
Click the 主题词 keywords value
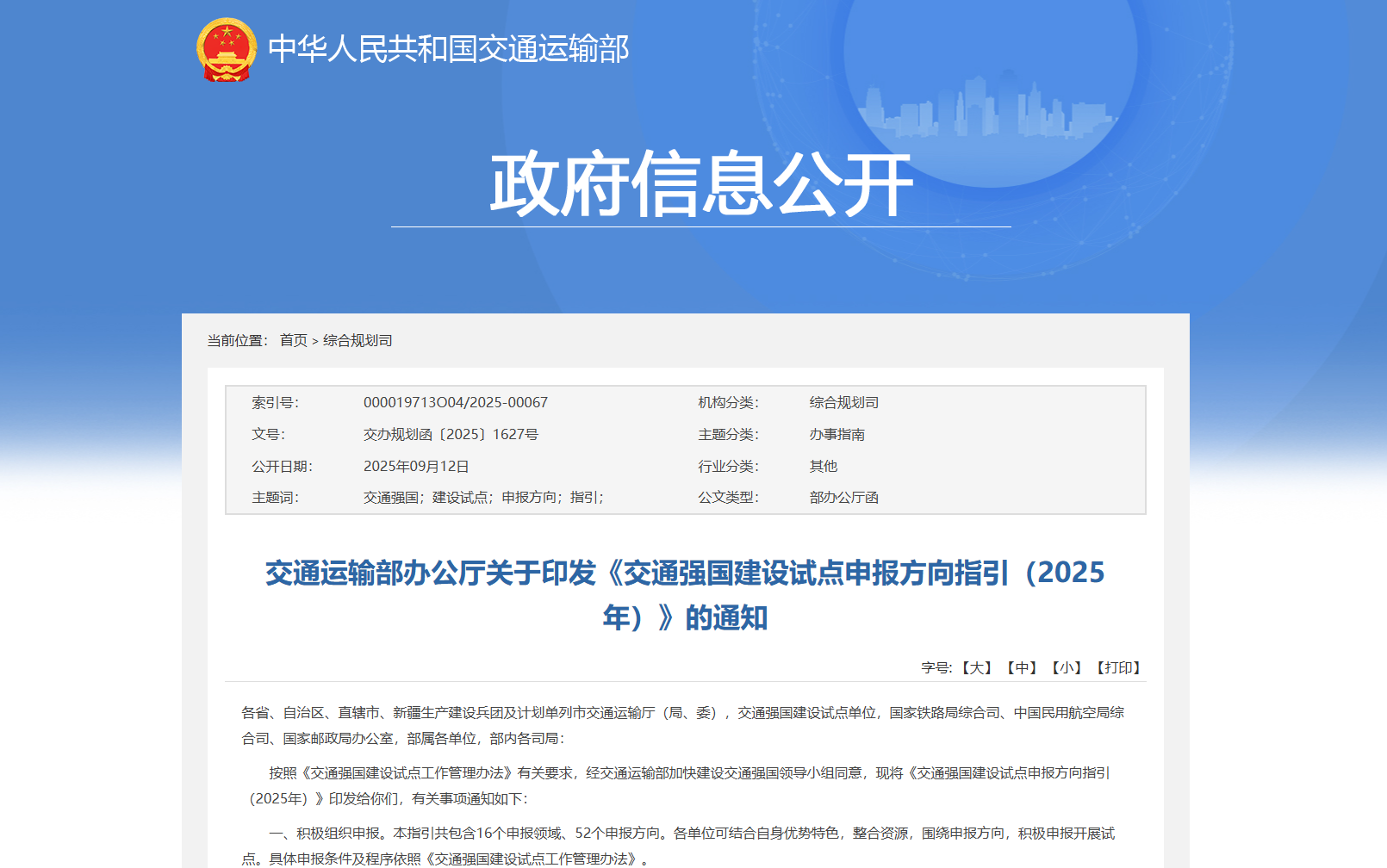point(483,498)
